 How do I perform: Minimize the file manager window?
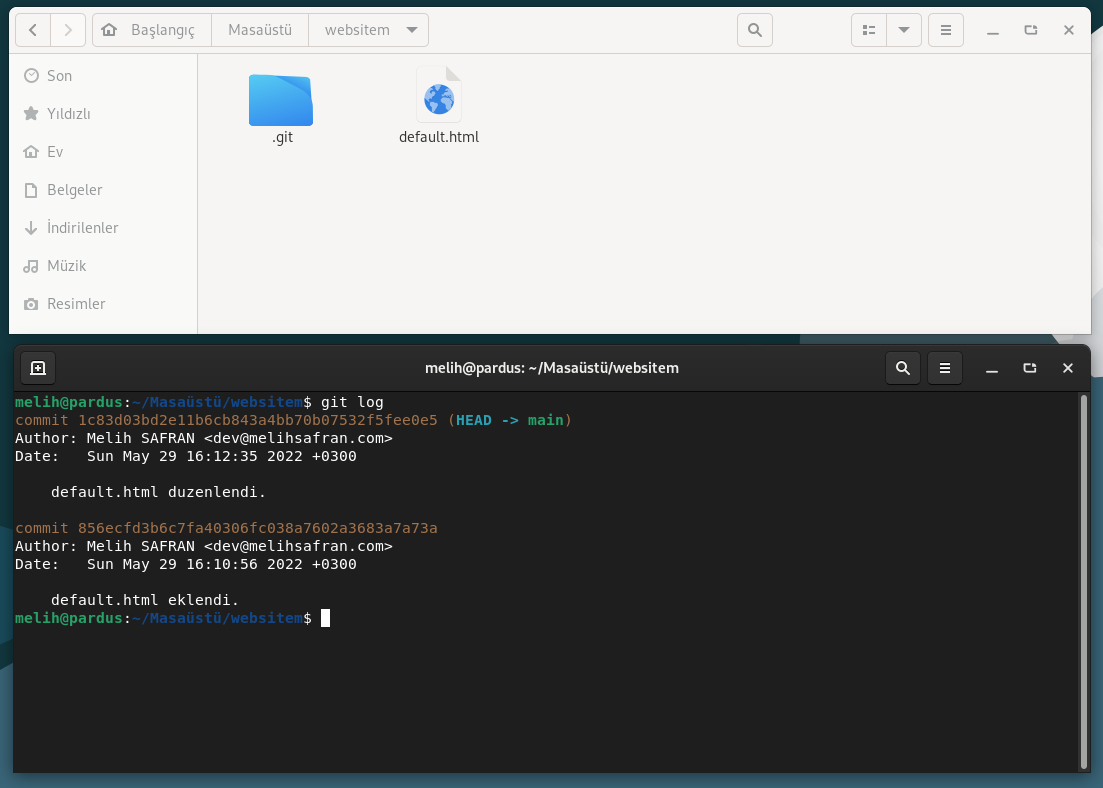[x=993, y=30]
